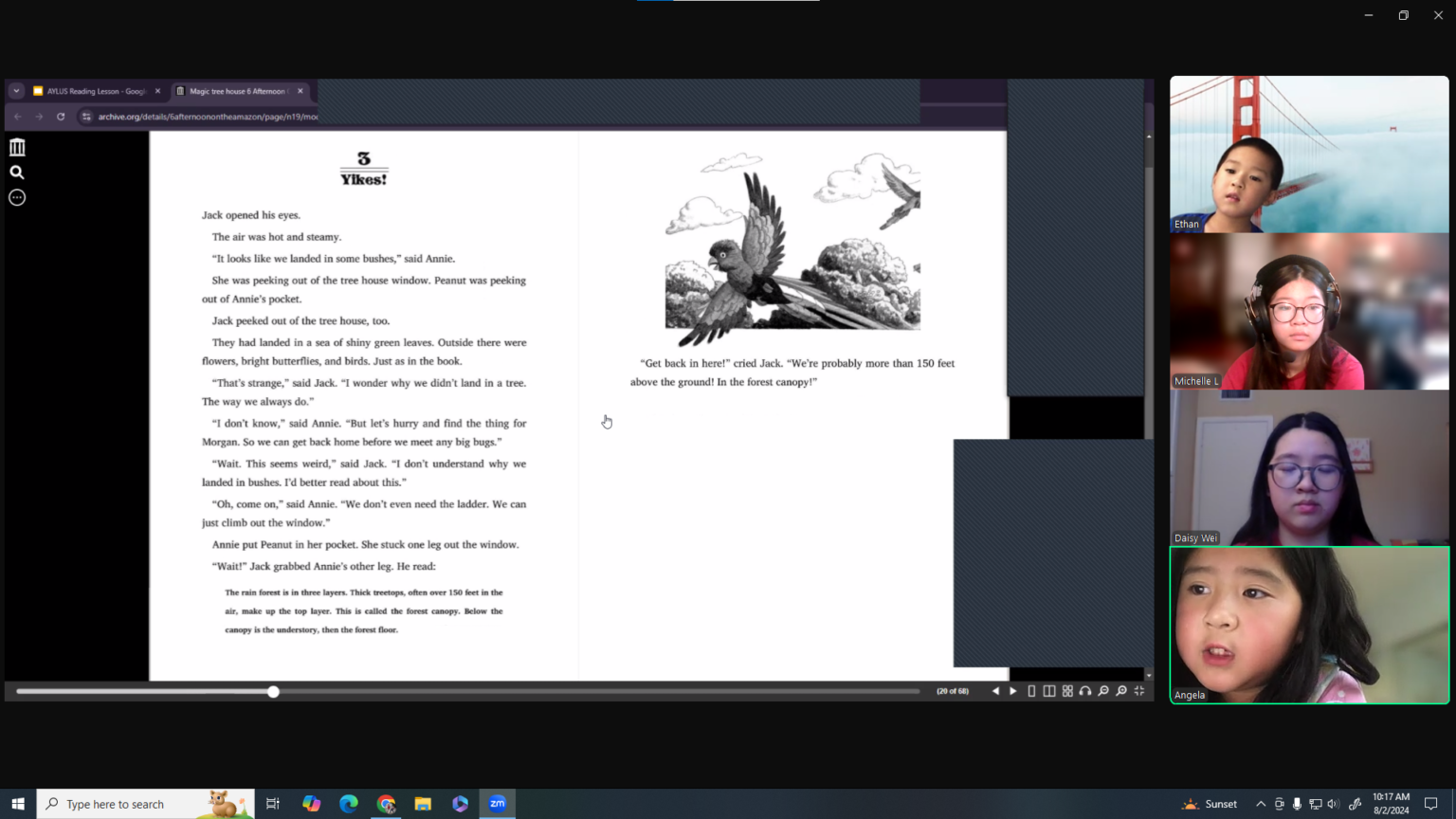Select Daisy Wei's video tile
The height and width of the screenshot is (819, 1456).
(1309, 468)
